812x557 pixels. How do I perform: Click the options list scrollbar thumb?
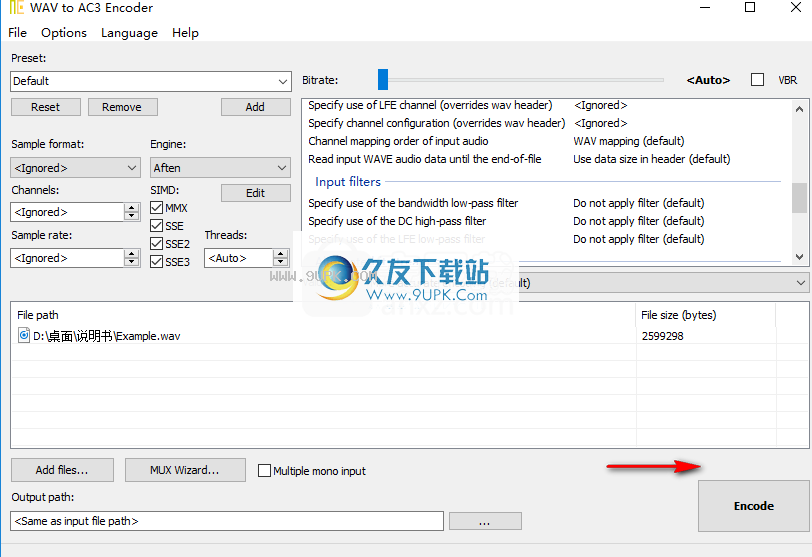[x=799, y=198]
